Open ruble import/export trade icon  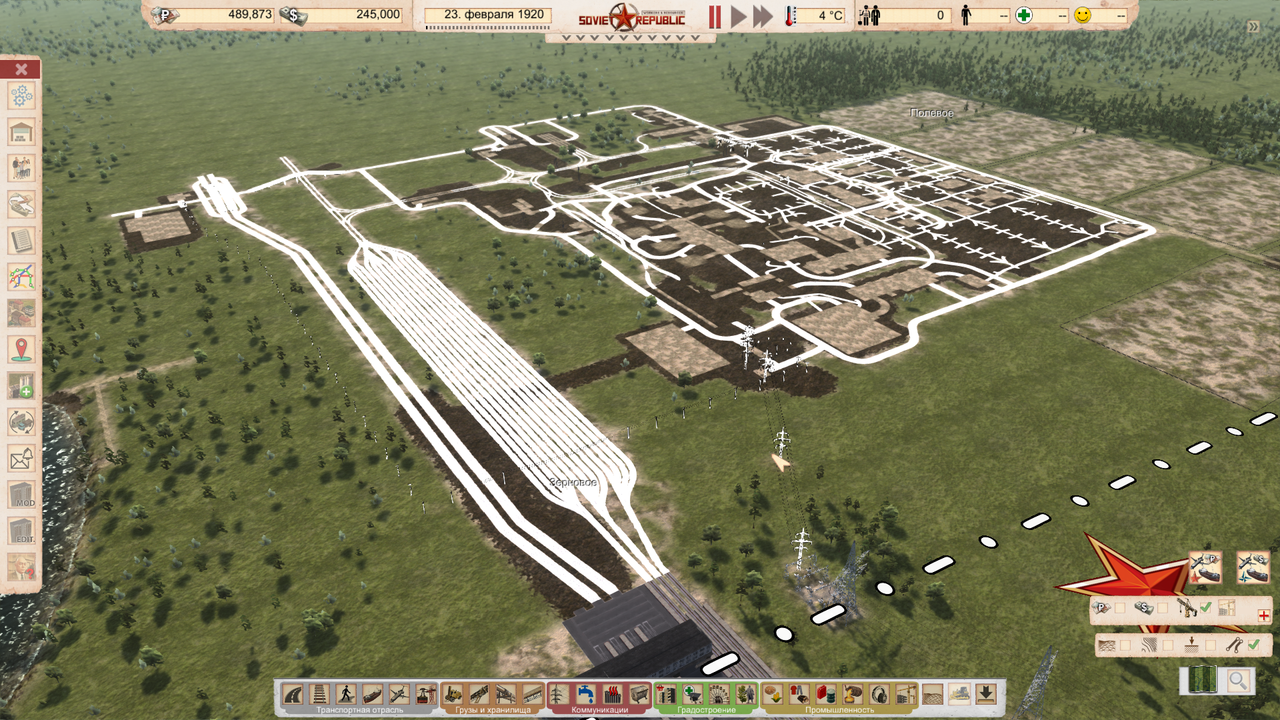1206,567
